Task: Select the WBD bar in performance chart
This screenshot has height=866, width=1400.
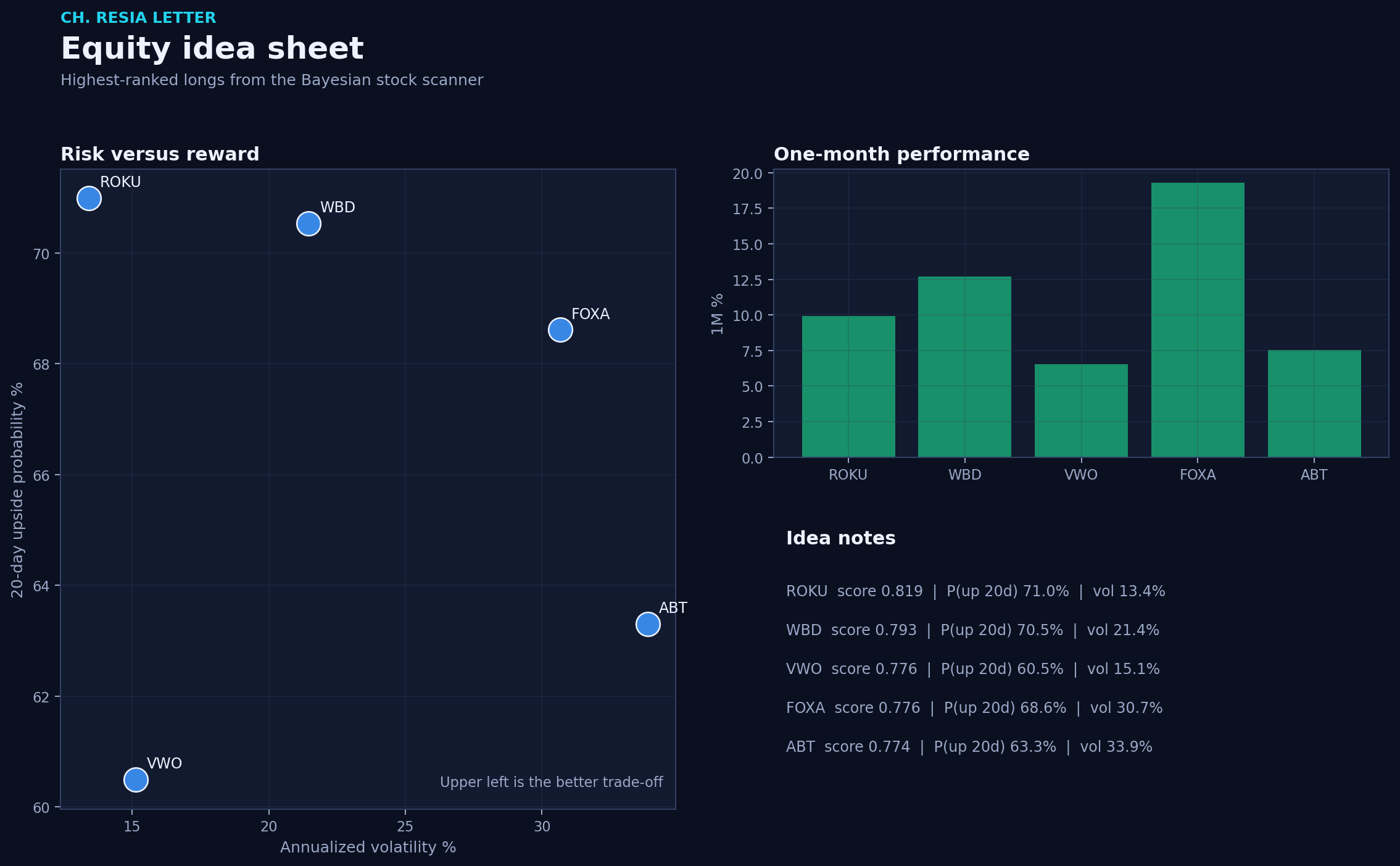Action: 965,367
